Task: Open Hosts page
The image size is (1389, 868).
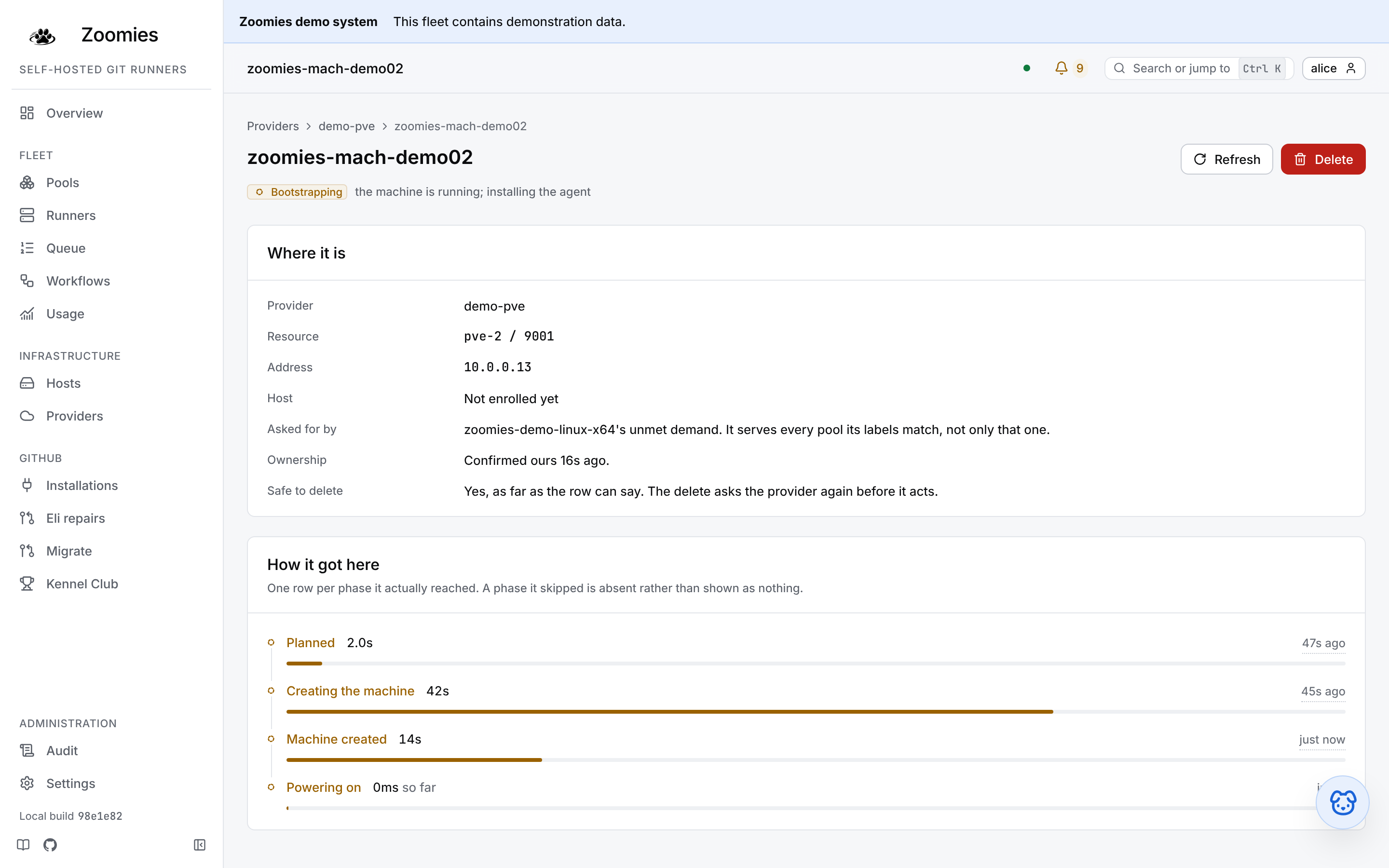Action: 111,383
